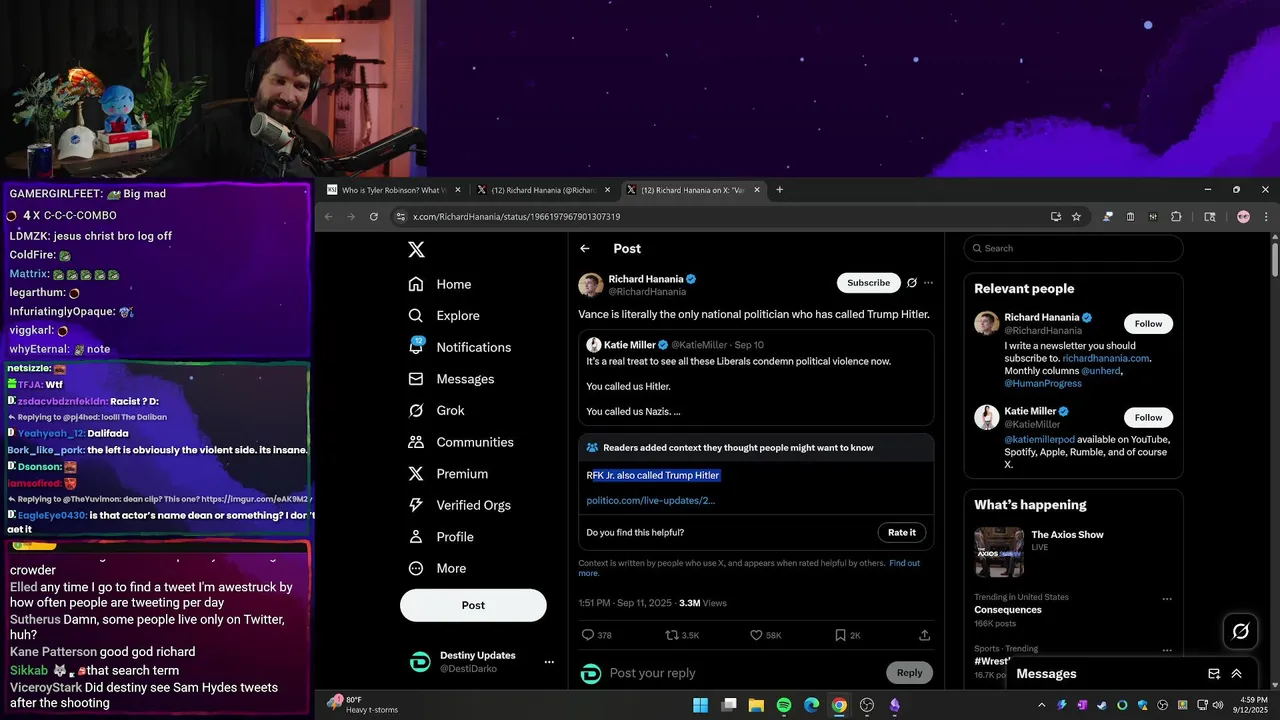Go back in Chrome
Viewport: 1280px width, 720px height.
(x=328, y=217)
